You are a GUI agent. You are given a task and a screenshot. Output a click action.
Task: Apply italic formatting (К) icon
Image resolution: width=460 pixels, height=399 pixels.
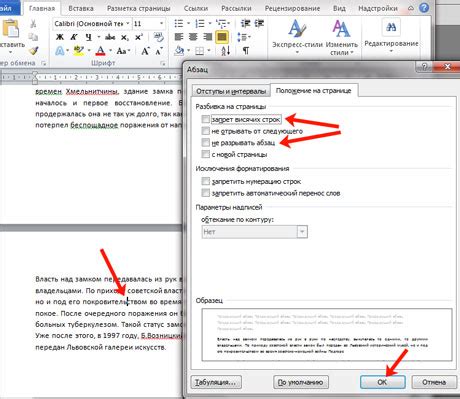point(74,37)
